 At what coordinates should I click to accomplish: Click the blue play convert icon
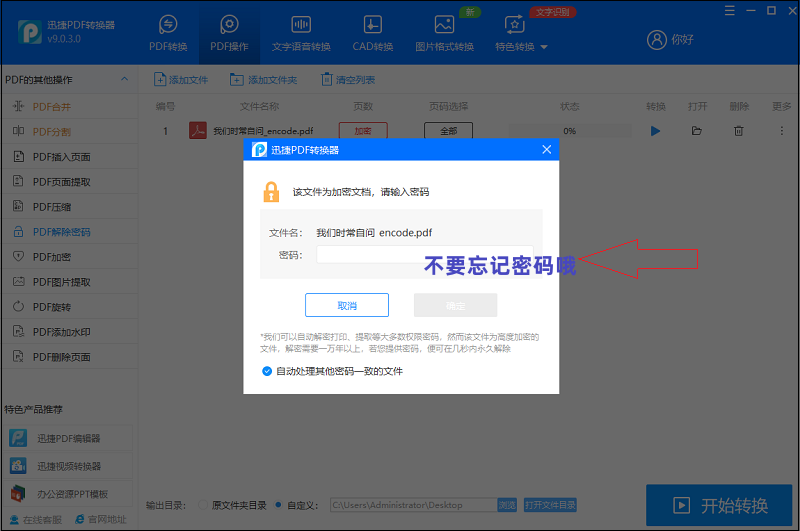click(x=656, y=131)
